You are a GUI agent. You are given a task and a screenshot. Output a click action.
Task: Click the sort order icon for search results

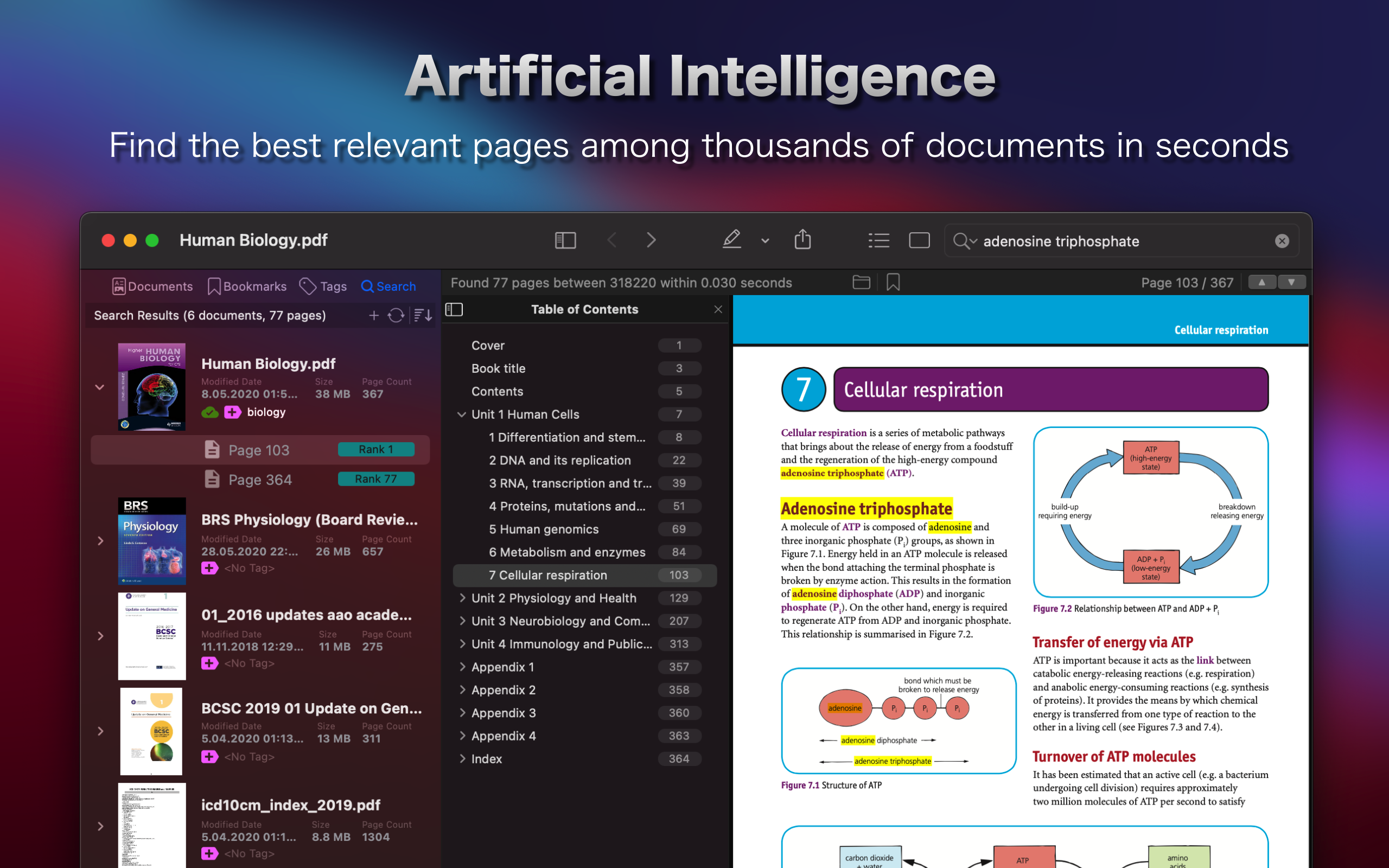423,315
